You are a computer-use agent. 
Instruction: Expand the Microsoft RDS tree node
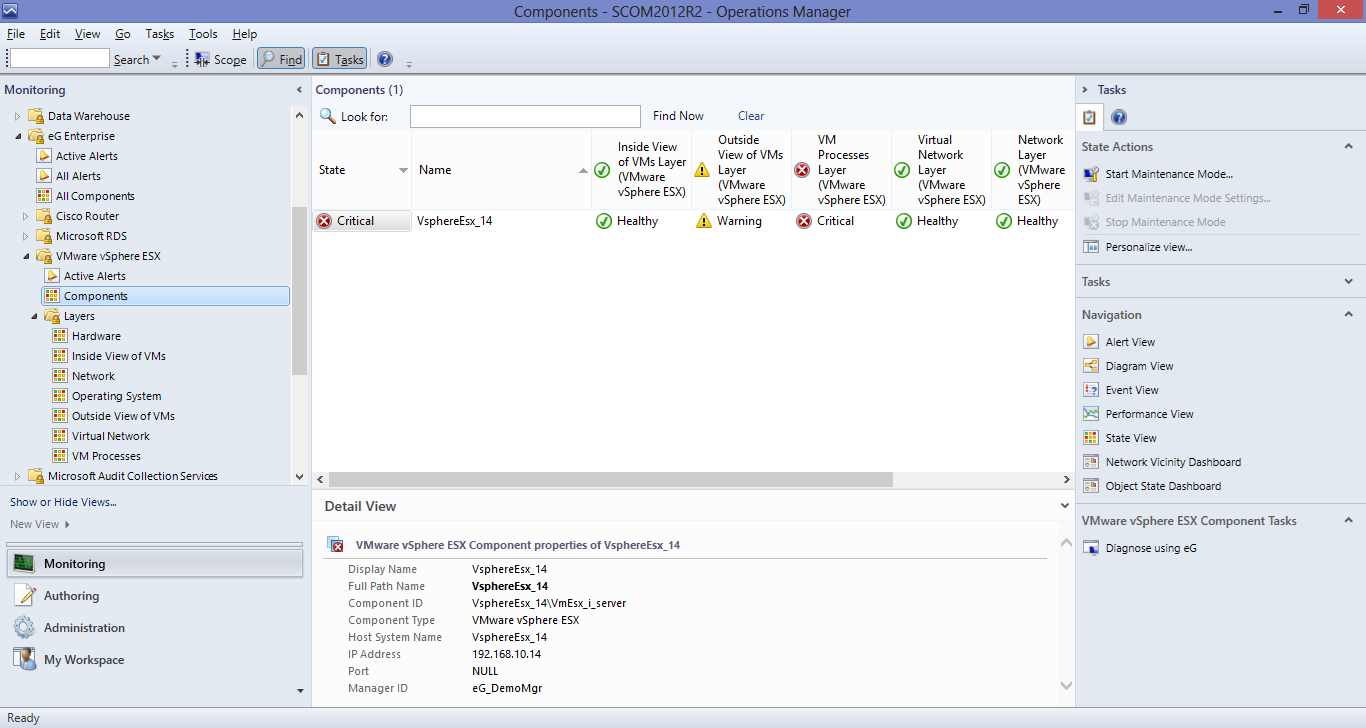25,236
